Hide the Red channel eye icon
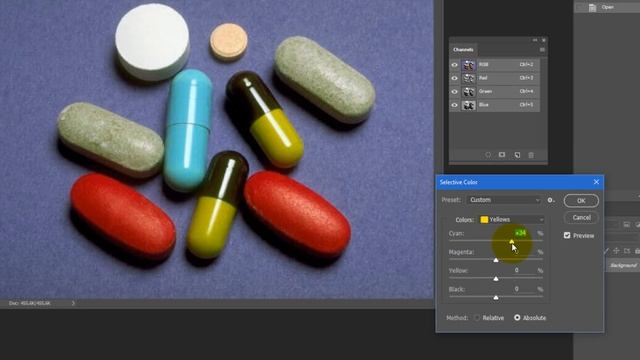The width and height of the screenshot is (640, 360). (454, 78)
